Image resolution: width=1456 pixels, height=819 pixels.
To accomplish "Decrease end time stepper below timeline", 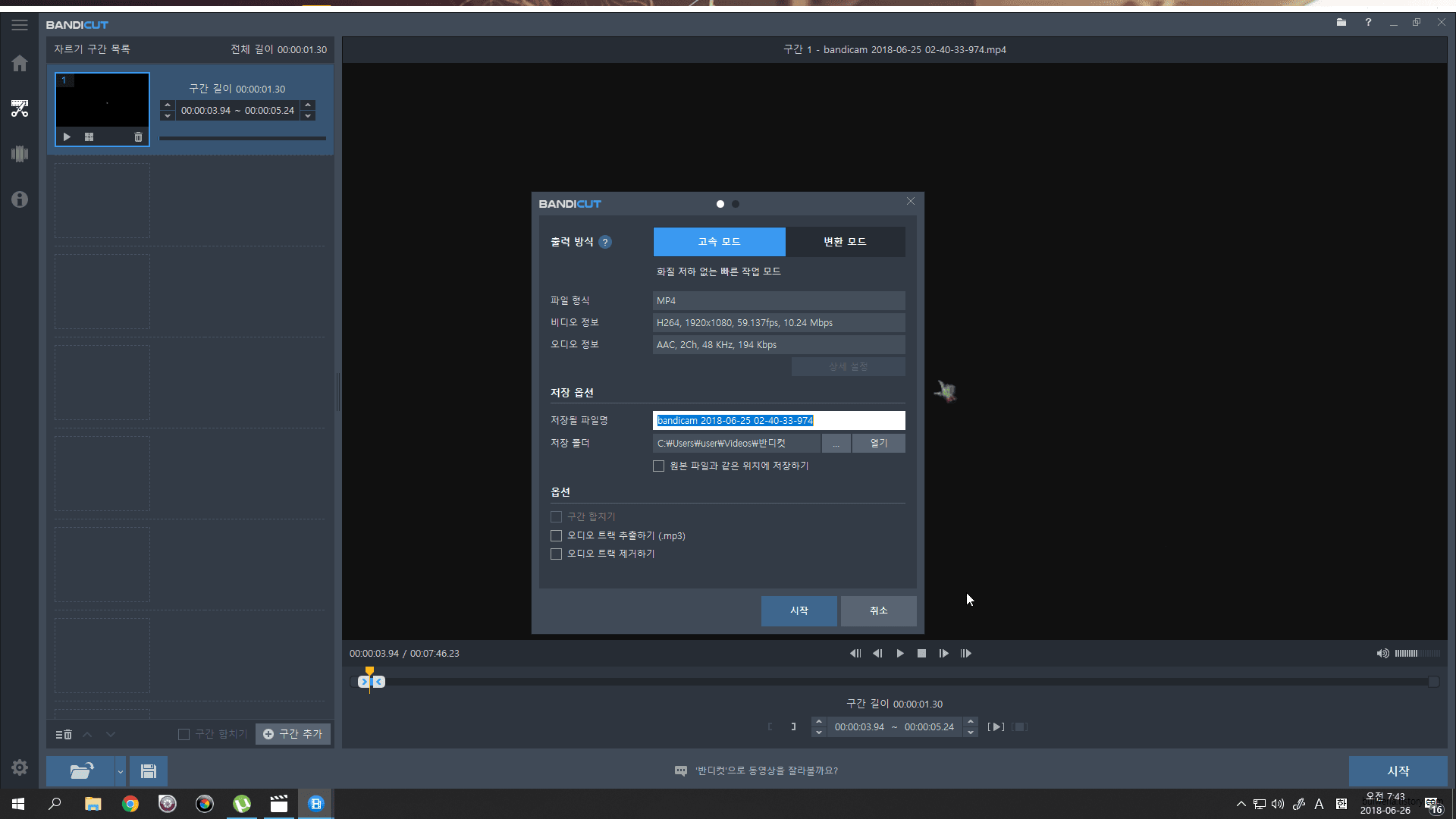I will pyautogui.click(x=970, y=733).
